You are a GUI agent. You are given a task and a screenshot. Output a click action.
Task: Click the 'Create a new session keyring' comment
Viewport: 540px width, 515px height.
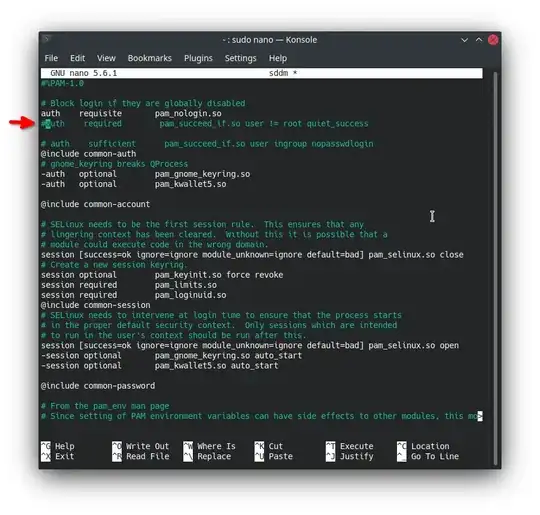(x=115, y=265)
